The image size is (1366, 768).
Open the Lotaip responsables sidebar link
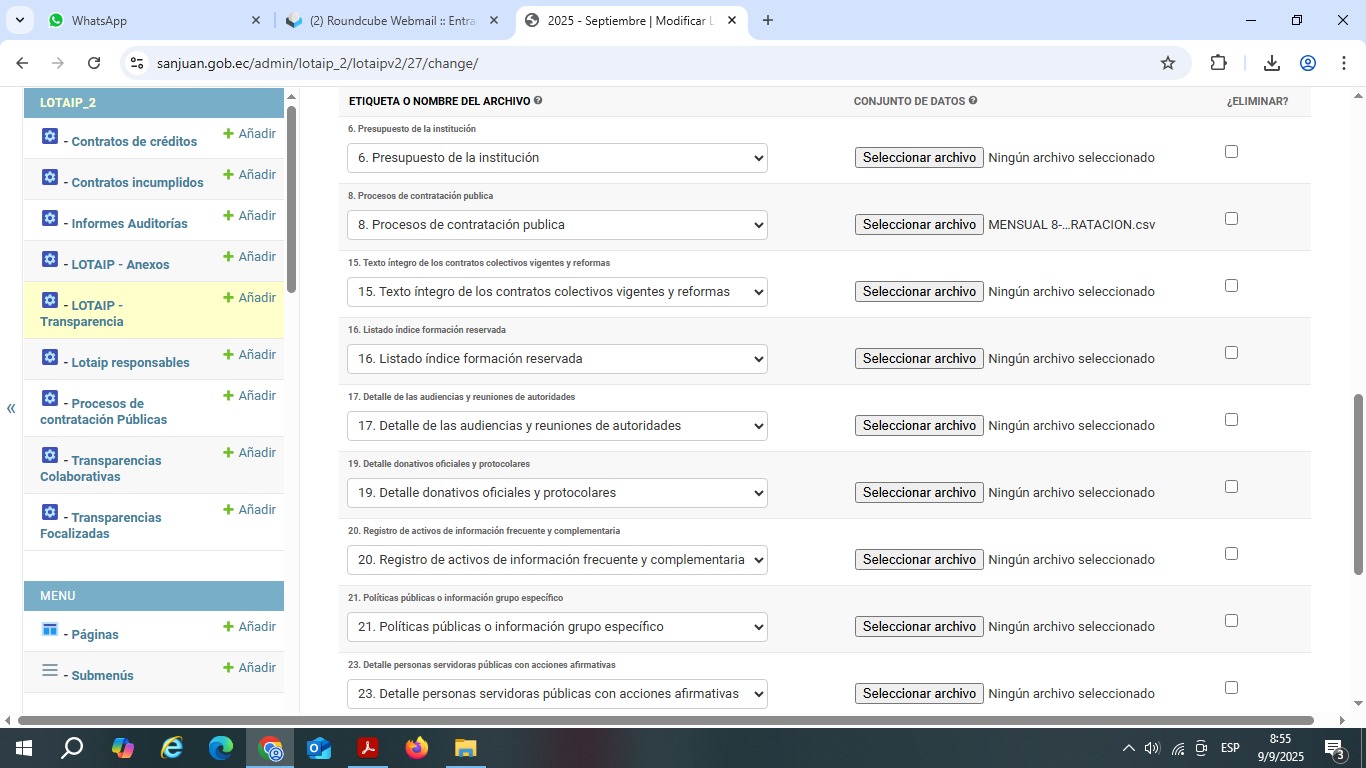[130, 362]
